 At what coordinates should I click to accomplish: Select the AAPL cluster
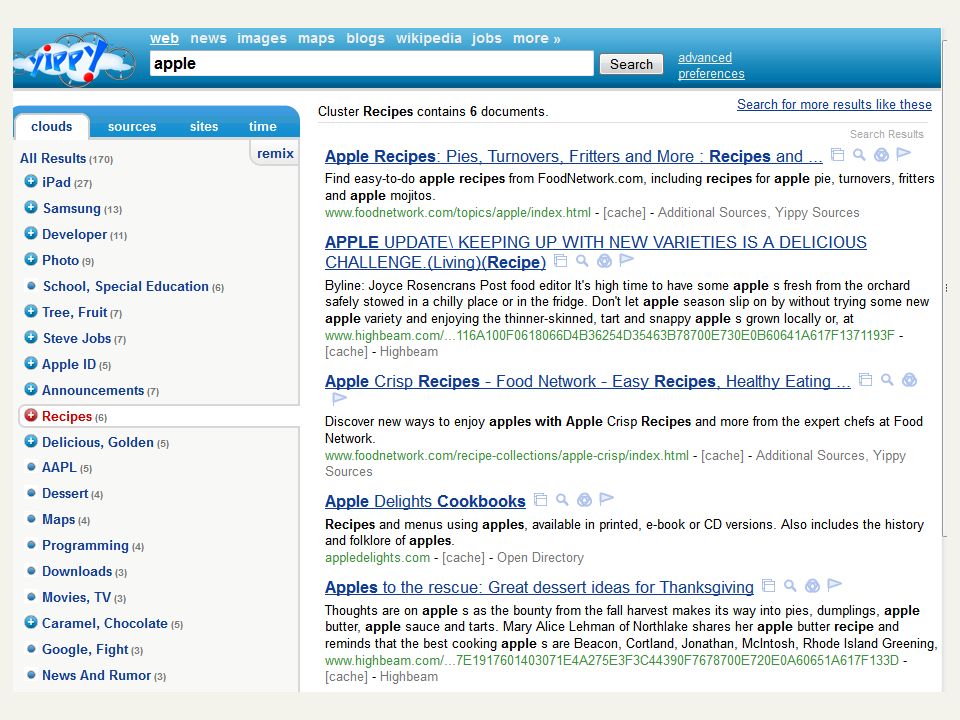pos(59,467)
